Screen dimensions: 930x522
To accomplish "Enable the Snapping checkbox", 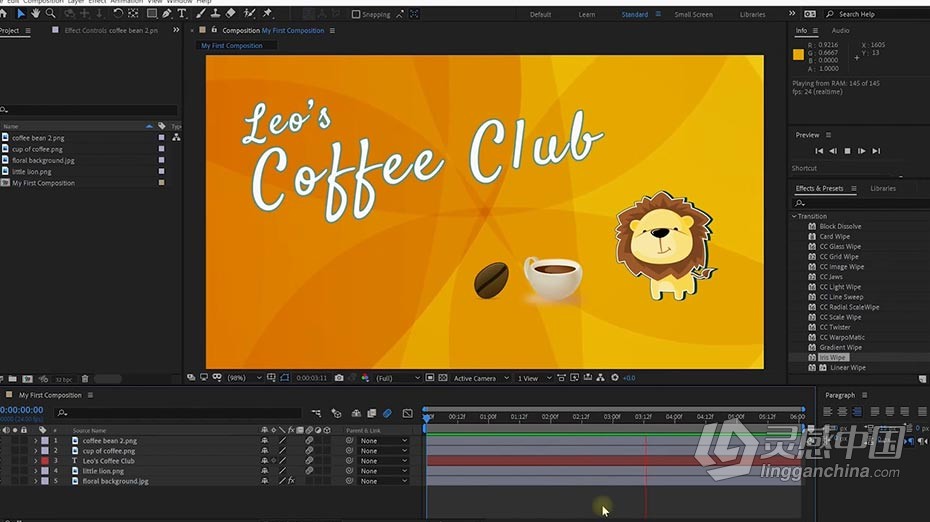I will click(x=356, y=14).
